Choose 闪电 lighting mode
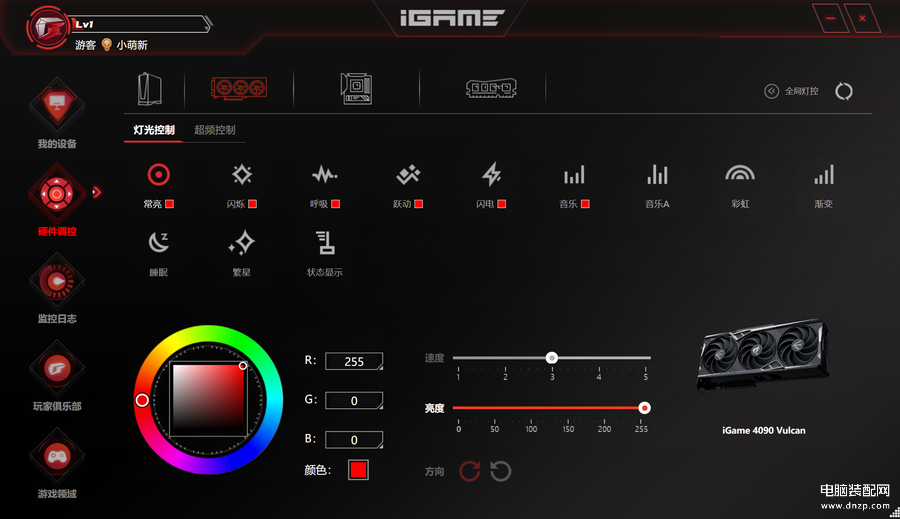The height and width of the screenshot is (519, 900). click(x=491, y=186)
